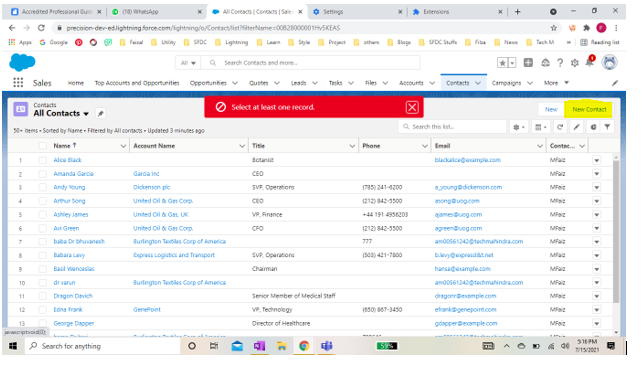The image size is (642, 372).
Task: Open the Campaigns tab
Action: [506, 83]
